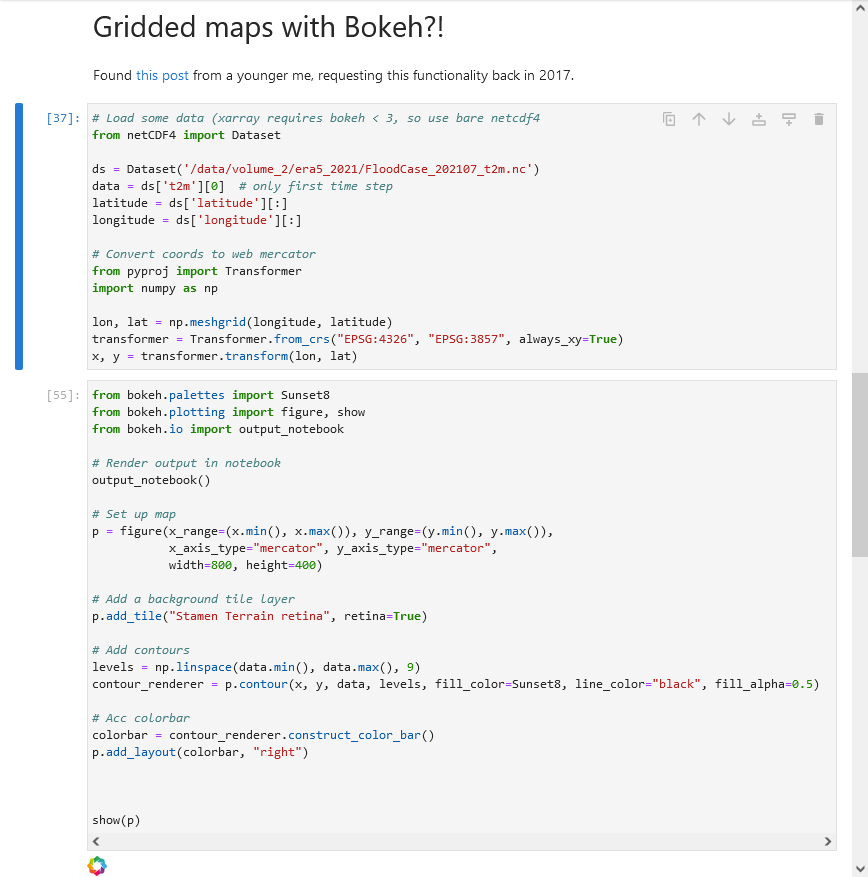Move the selected cell up
Viewport: 868px width, 877px height.
click(698, 118)
